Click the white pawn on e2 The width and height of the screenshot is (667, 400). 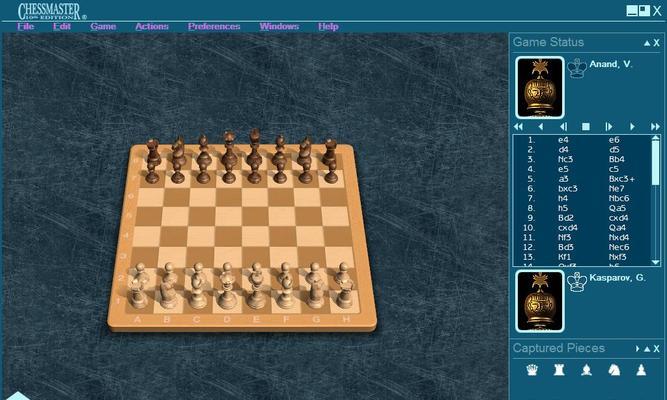(x=257, y=272)
